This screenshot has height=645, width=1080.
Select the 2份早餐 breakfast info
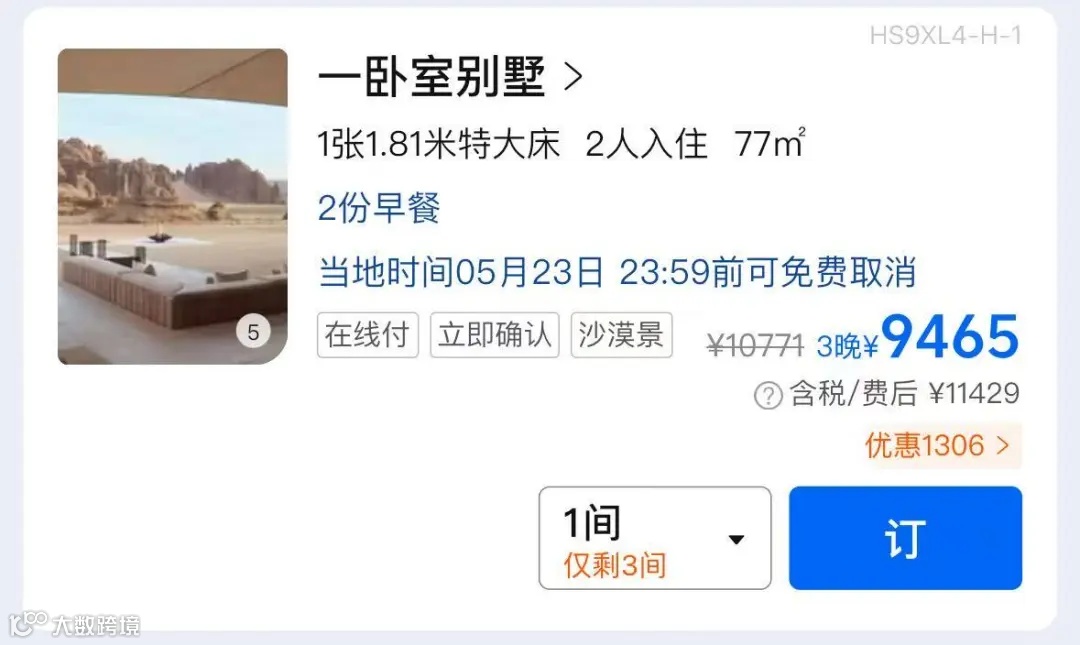(379, 208)
